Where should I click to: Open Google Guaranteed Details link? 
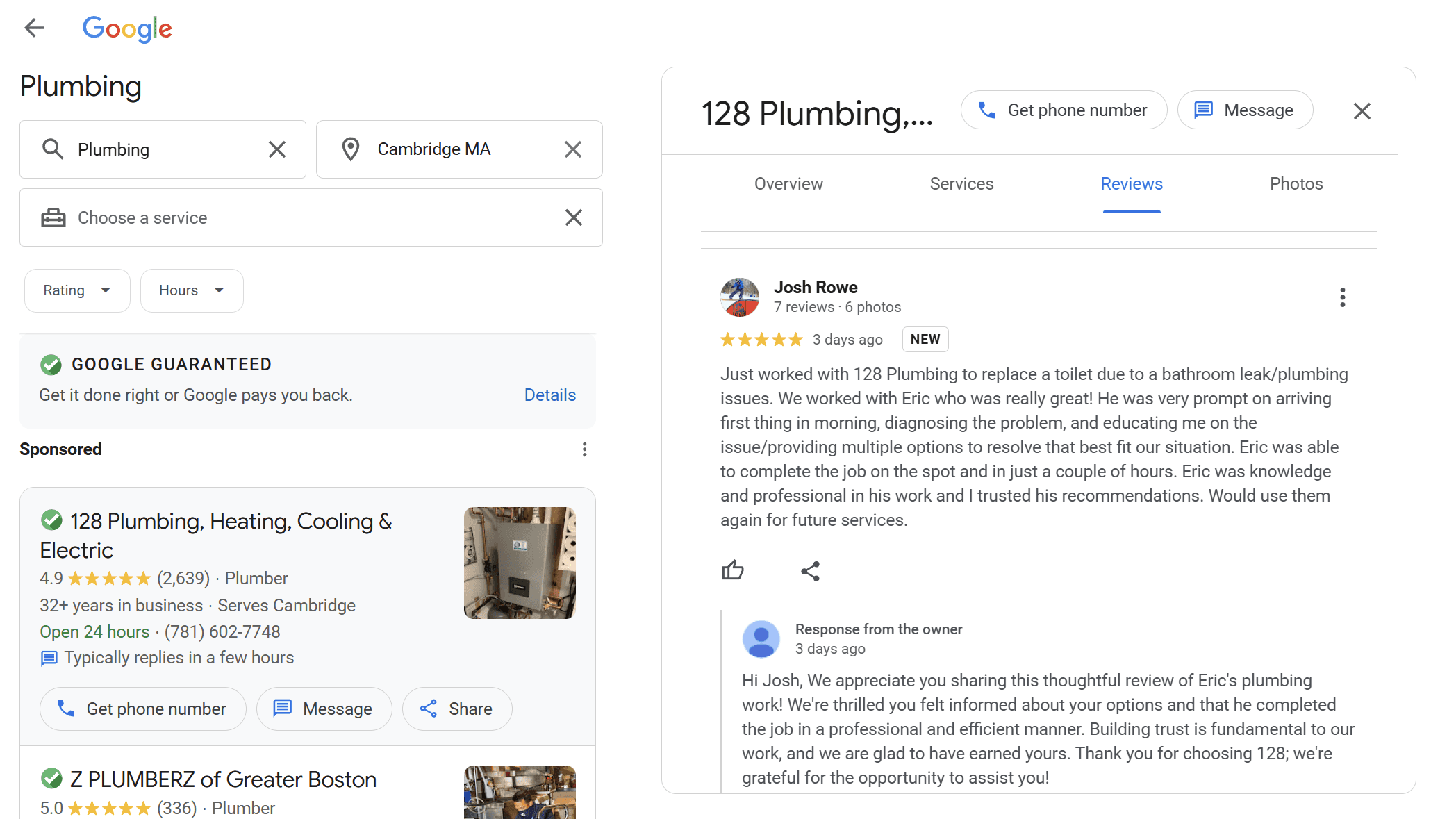point(549,395)
